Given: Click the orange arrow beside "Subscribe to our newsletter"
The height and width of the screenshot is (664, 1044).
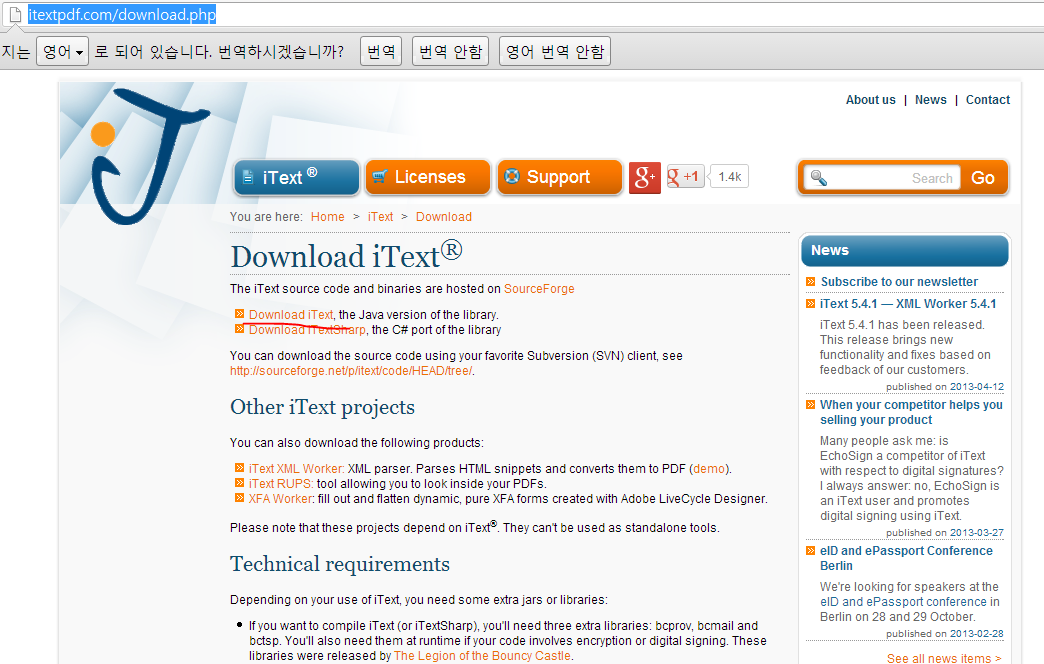Looking at the screenshot, I should 810,282.
